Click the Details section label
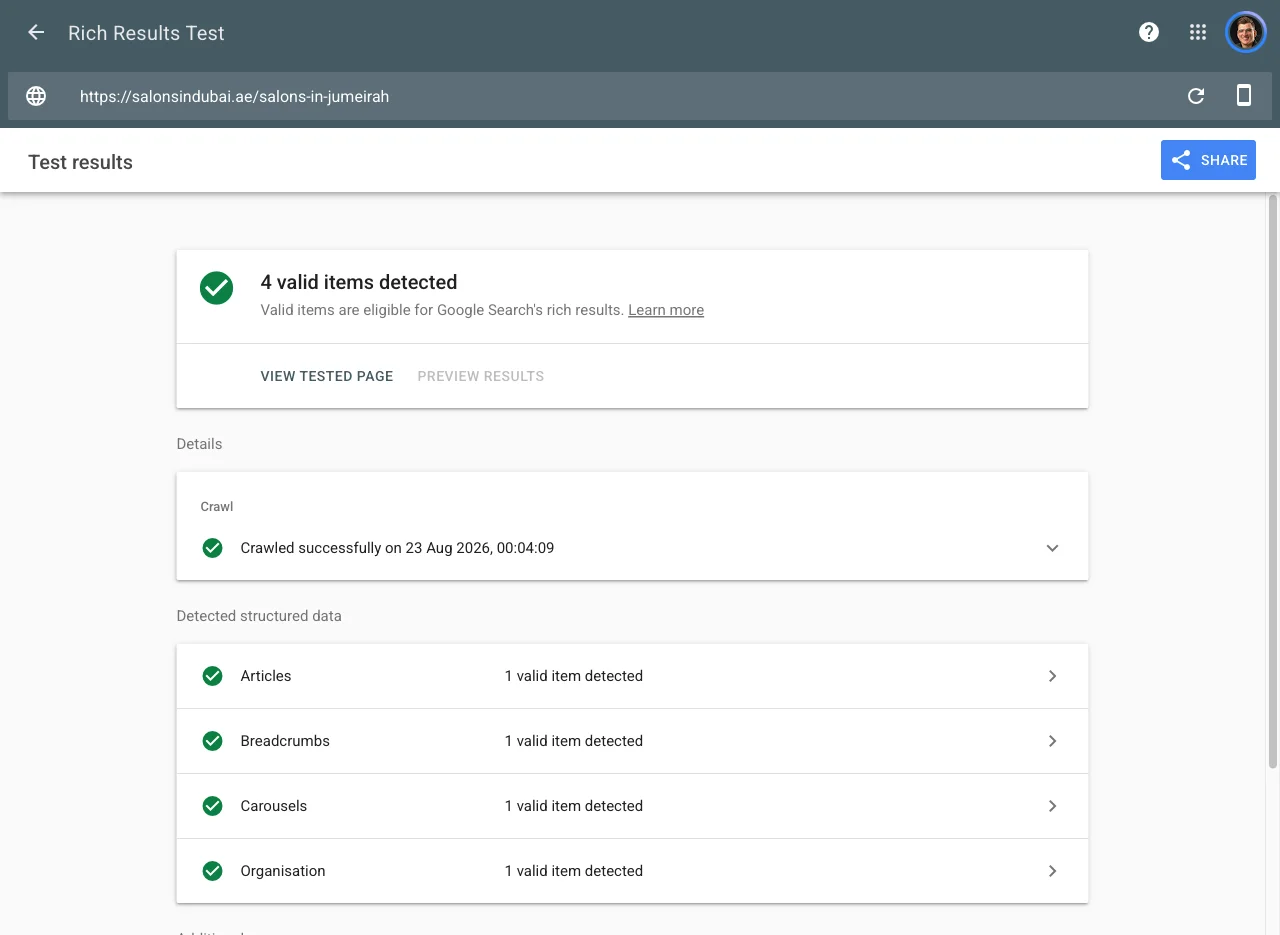This screenshot has height=935, width=1280. [x=199, y=444]
